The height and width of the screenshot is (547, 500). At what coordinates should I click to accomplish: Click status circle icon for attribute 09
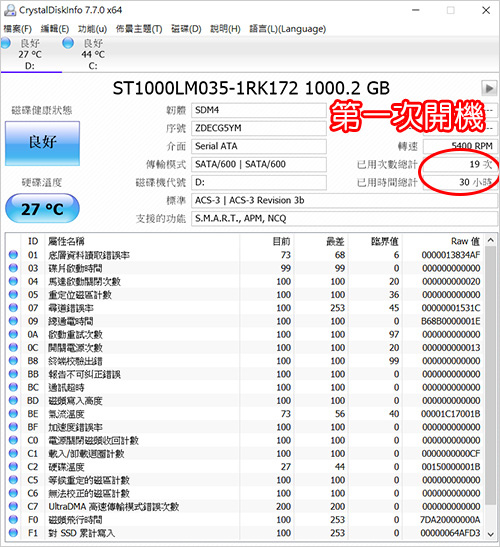(13, 321)
